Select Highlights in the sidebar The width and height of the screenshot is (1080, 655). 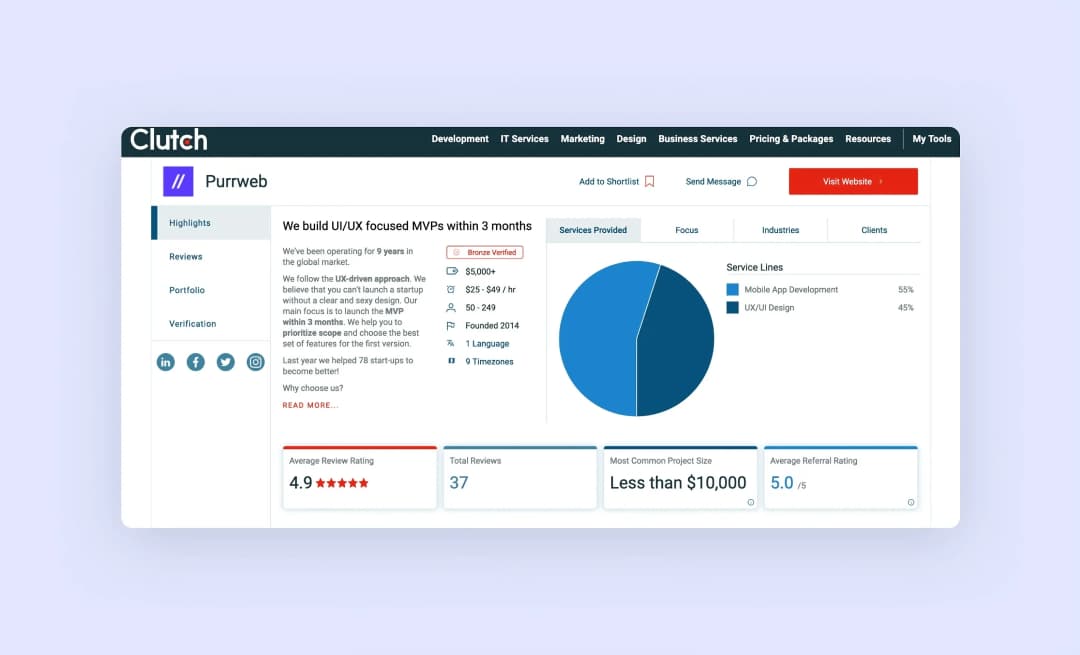click(211, 222)
